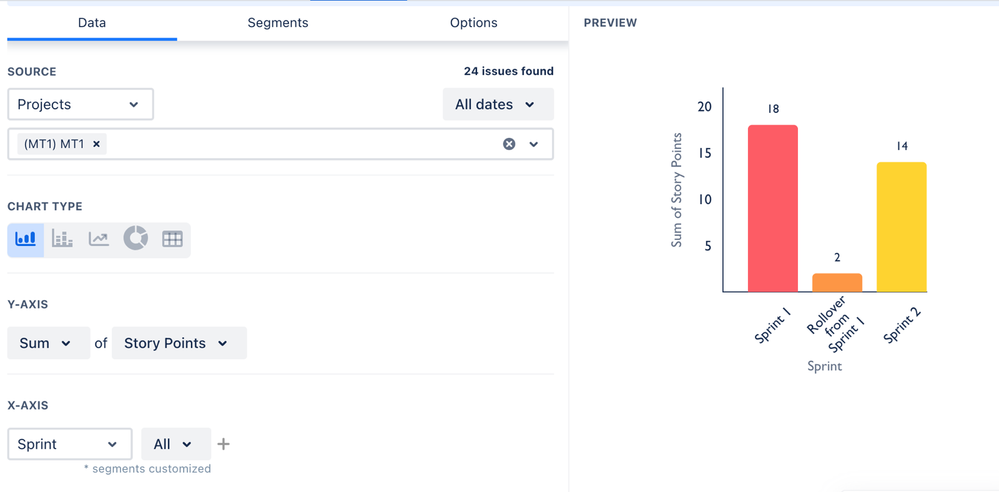Click the red Sprint 1 bar
999x492 pixels.
click(x=773, y=208)
